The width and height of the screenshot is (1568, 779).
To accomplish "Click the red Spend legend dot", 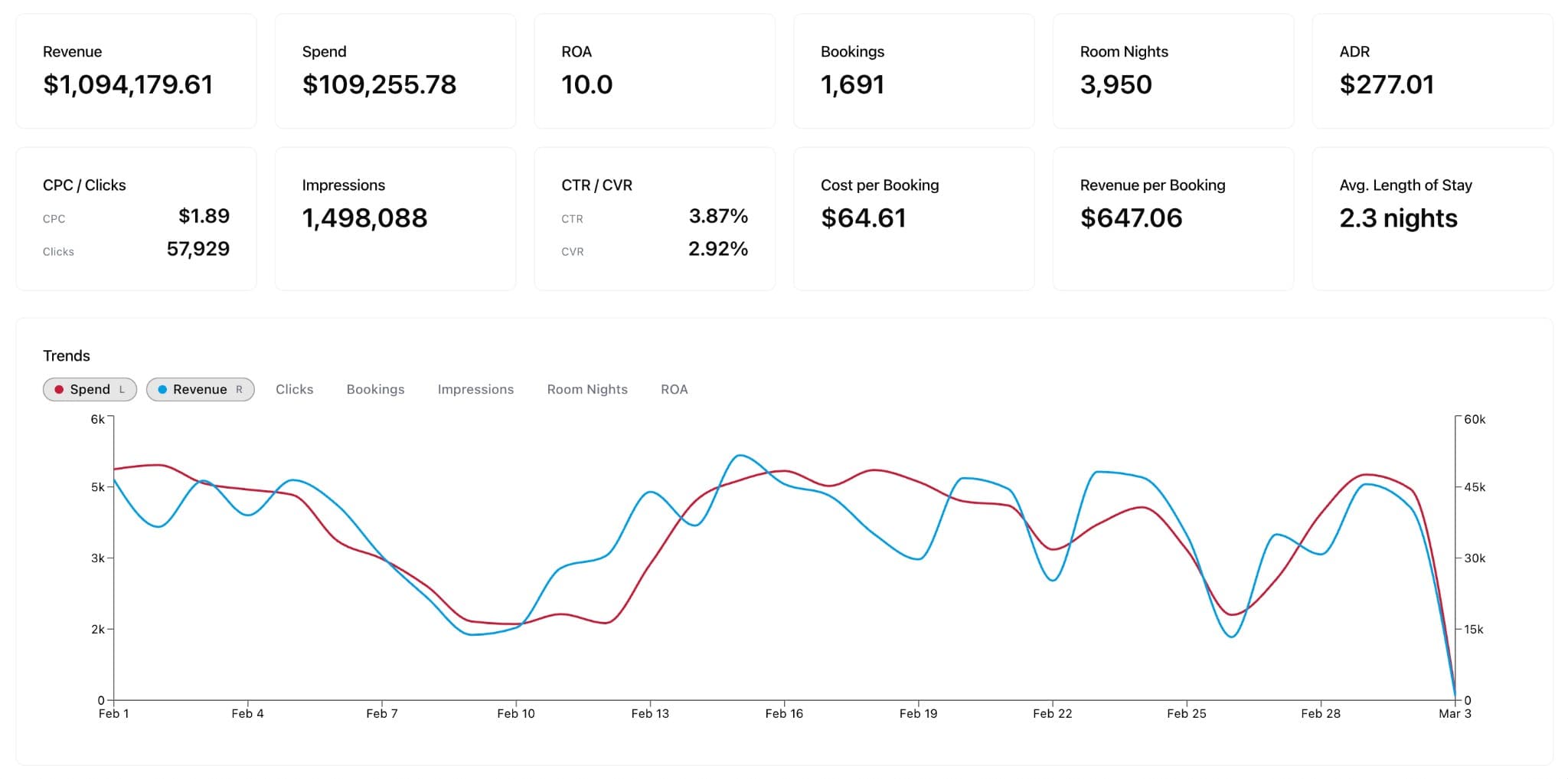I will [x=60, y=390].
